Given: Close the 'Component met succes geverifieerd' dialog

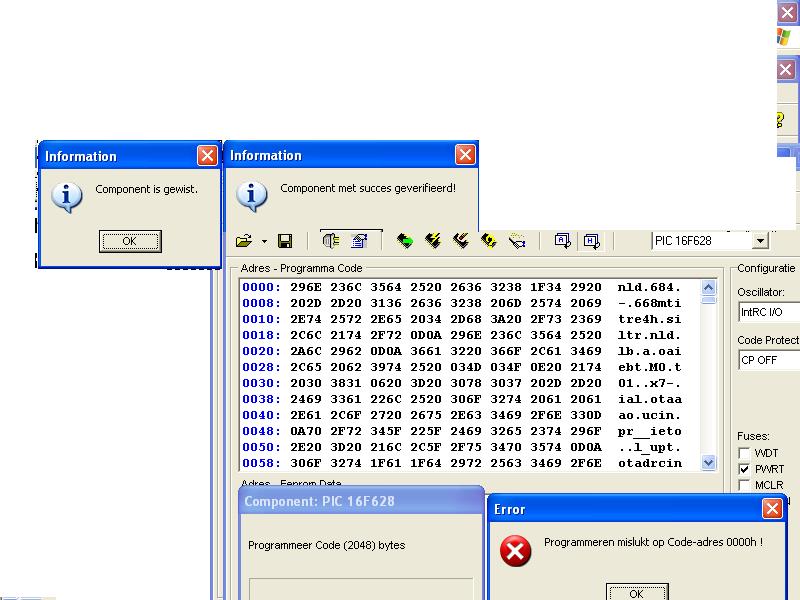Looking at the screenshot, I should click(465, 155).
